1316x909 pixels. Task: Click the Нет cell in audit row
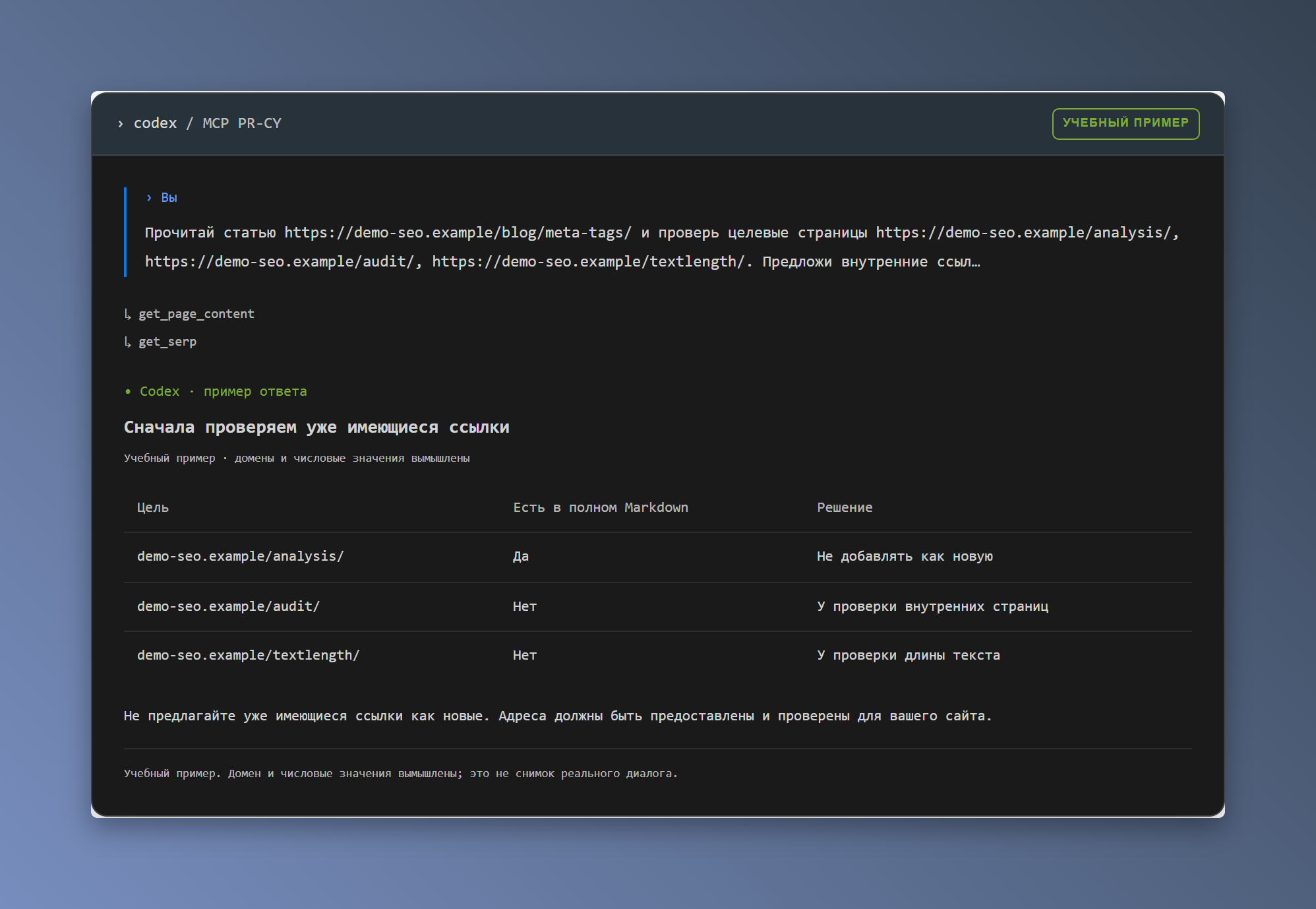point(525,607)
